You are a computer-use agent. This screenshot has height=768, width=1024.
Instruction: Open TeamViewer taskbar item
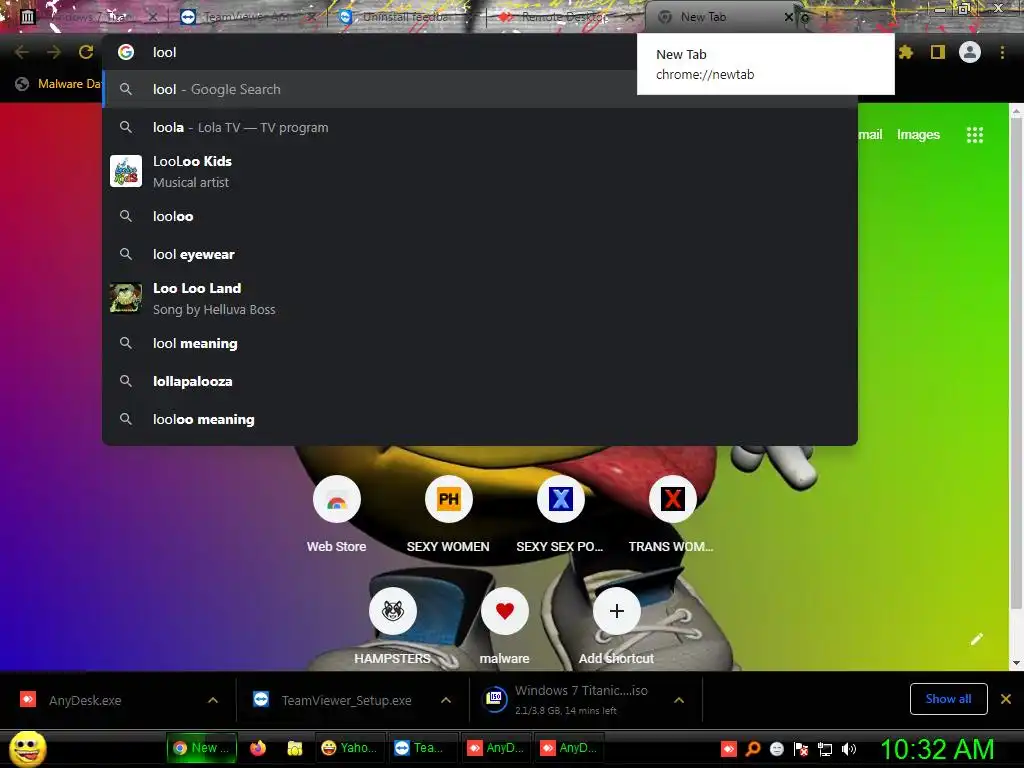point(423,748)
